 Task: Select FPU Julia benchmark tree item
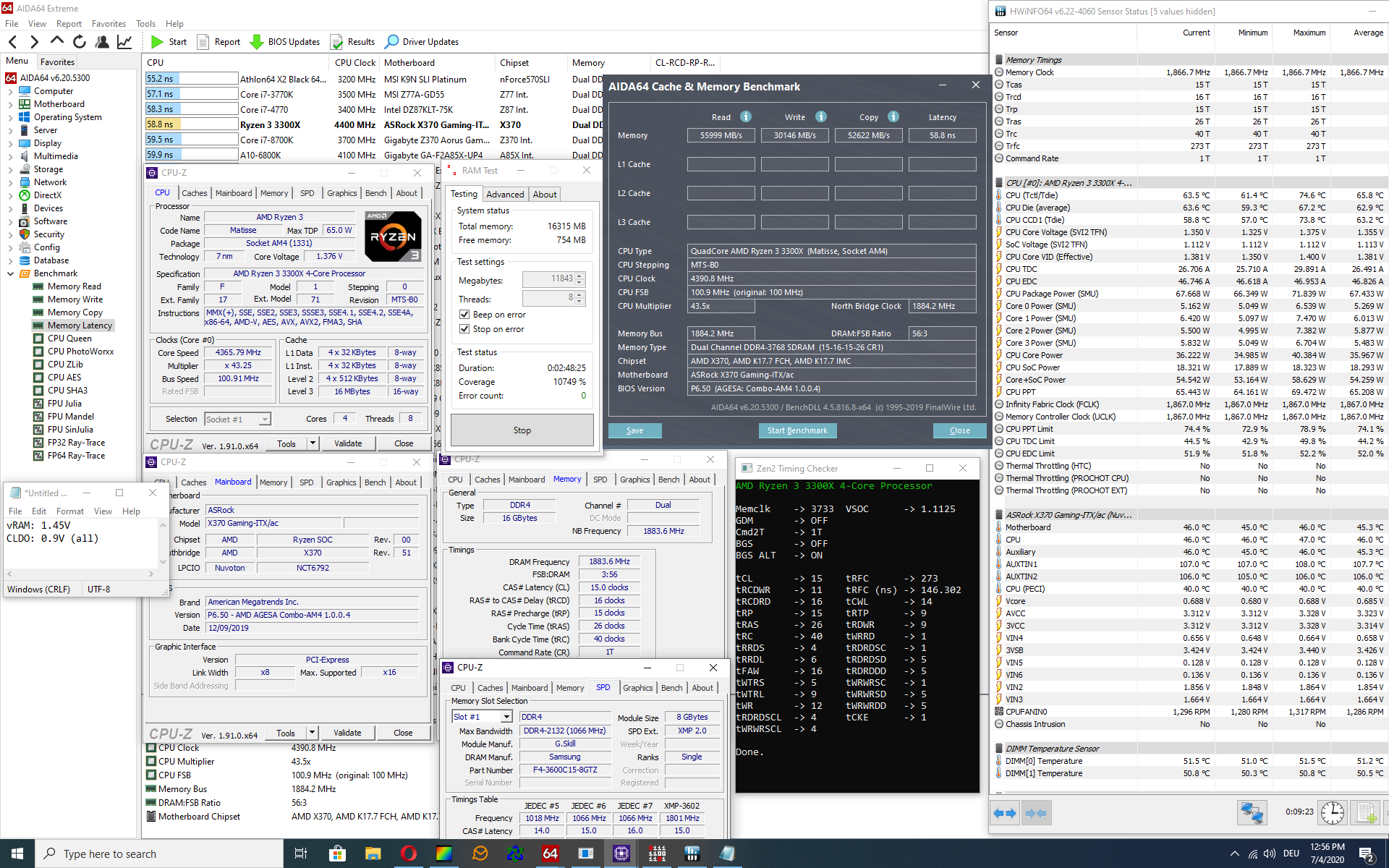(64, 404)
